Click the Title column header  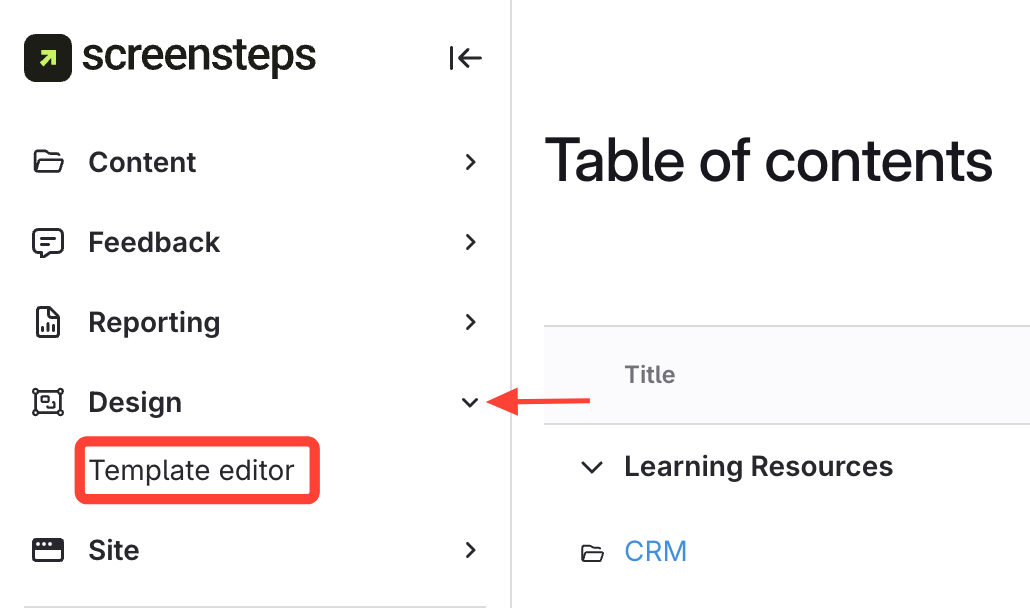click(x=650, y=375)
